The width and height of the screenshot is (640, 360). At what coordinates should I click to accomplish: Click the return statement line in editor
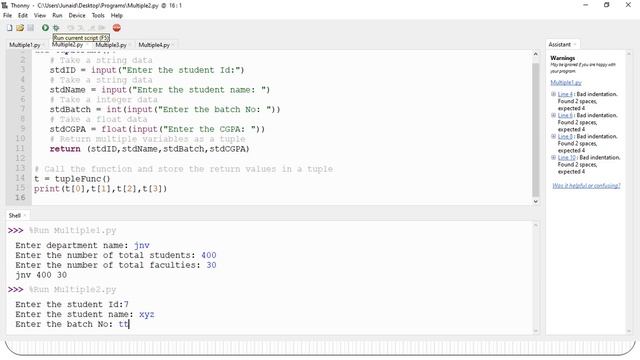(x=149, y=149)
